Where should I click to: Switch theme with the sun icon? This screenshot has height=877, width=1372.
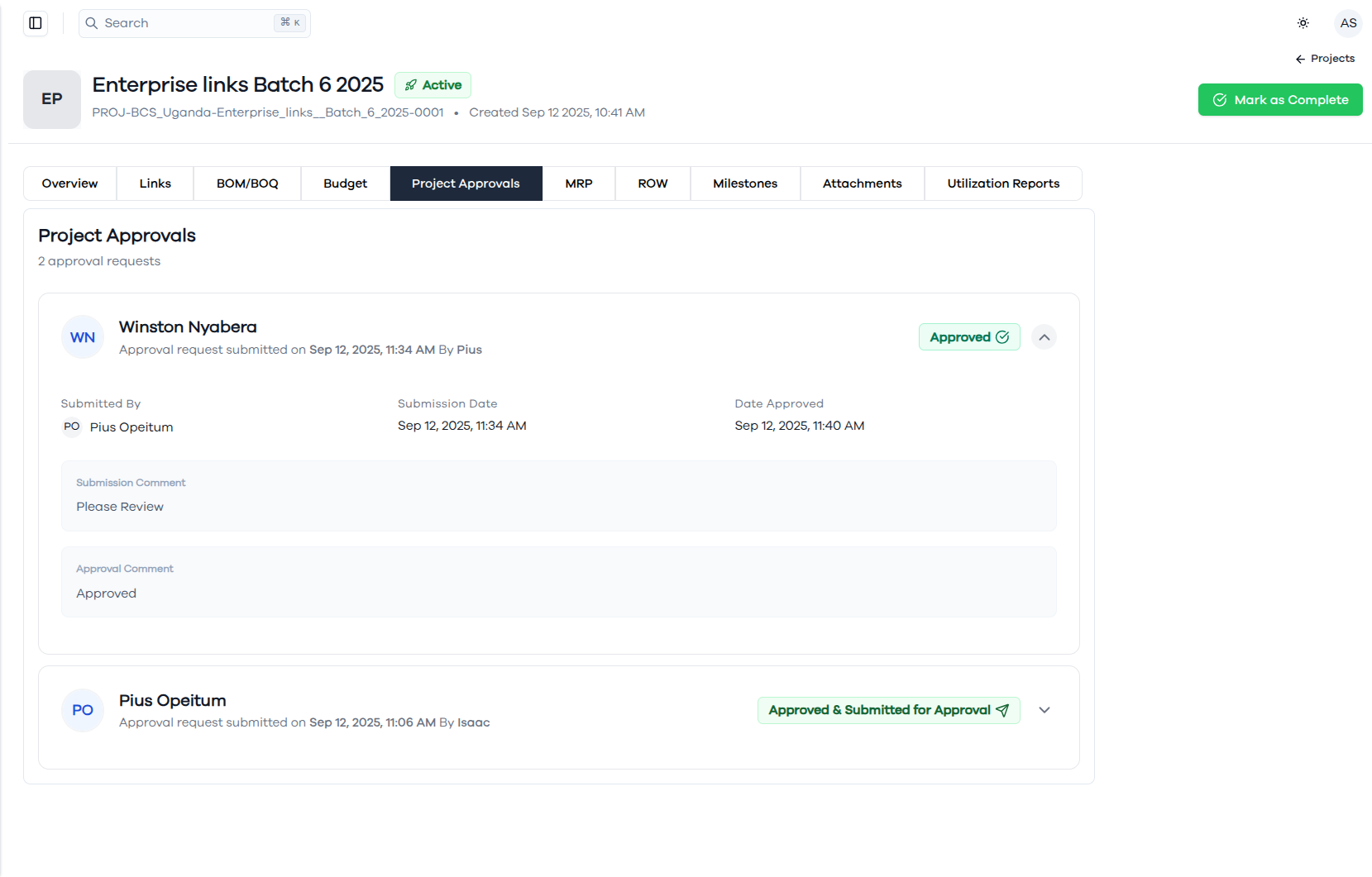coord(1303,23)
